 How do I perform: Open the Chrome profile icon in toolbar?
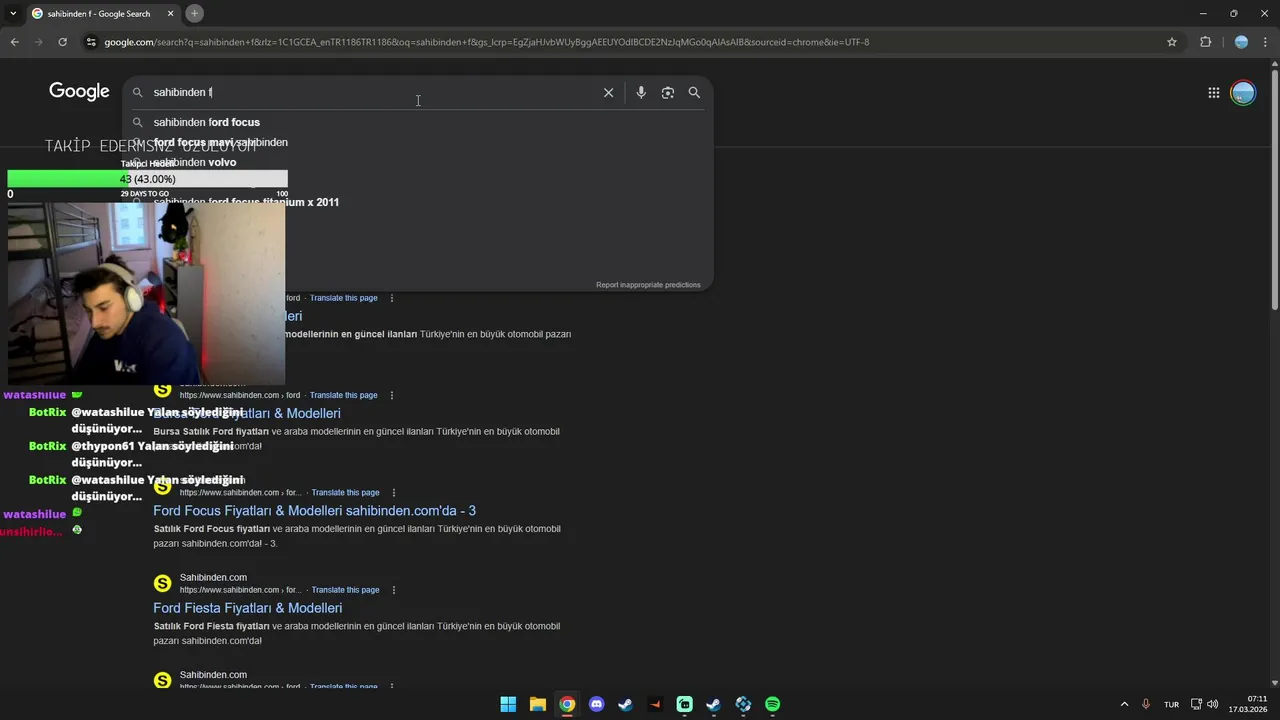tap(1241, 42)
